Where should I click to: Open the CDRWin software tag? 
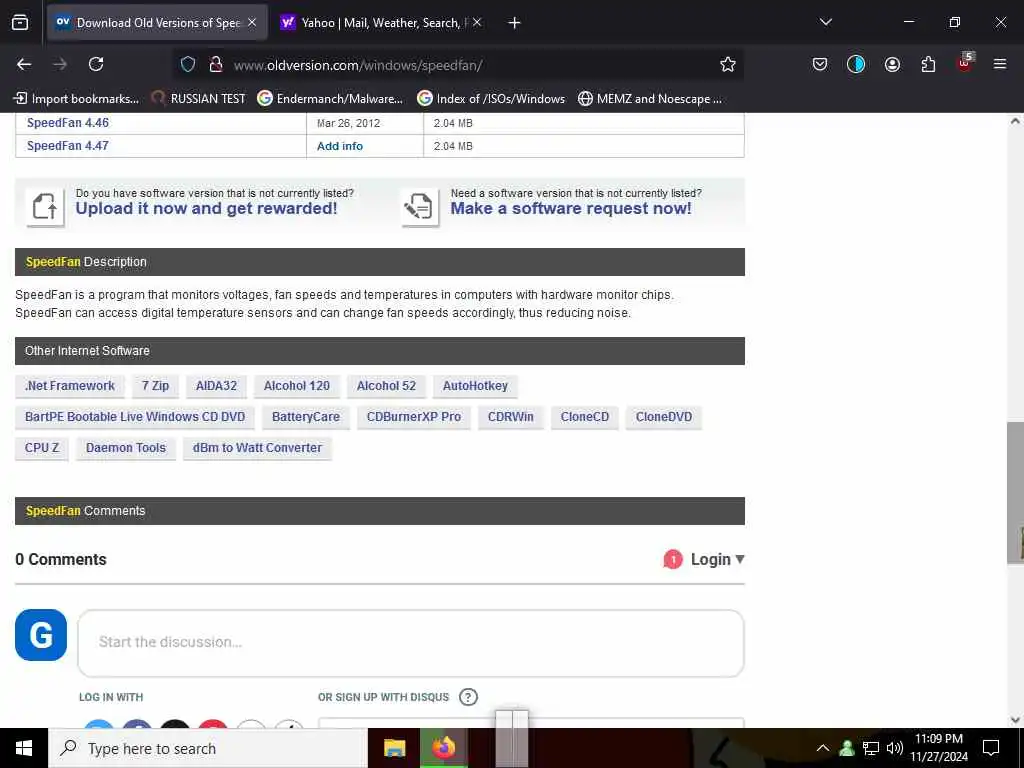pyautogui.click(x=511, y=417)
